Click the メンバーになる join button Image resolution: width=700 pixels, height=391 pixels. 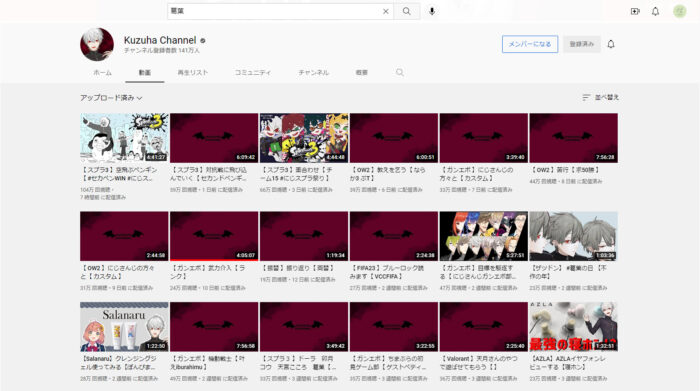pyautogui.click(x=530, y=44)
